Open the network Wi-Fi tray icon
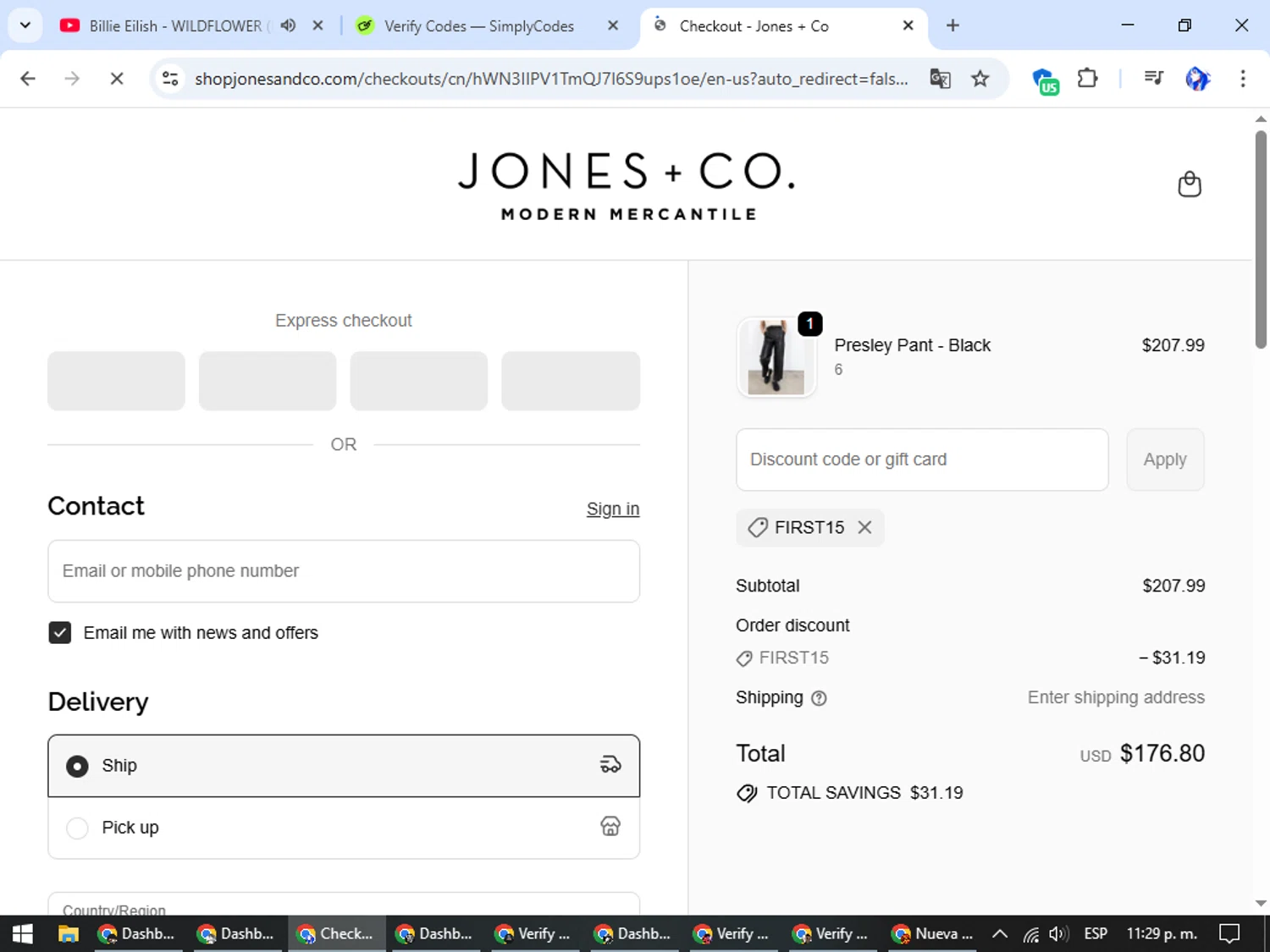Image resolution: width=1270 pixels, height=952 pixels. [x=1030, y=934]
